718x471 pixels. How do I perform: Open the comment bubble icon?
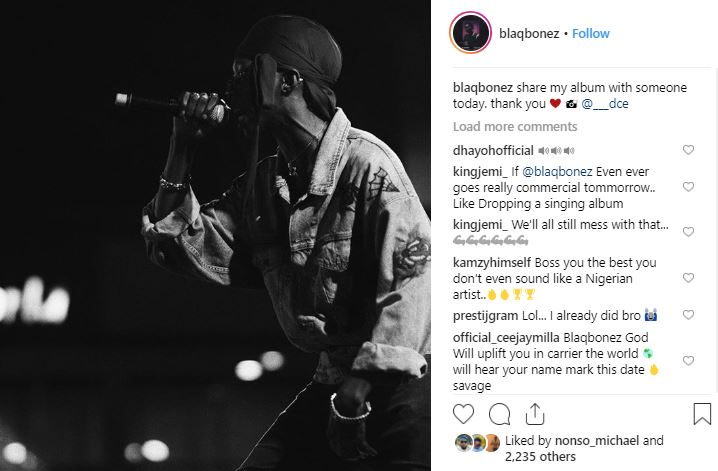click(x=499, y=414)
